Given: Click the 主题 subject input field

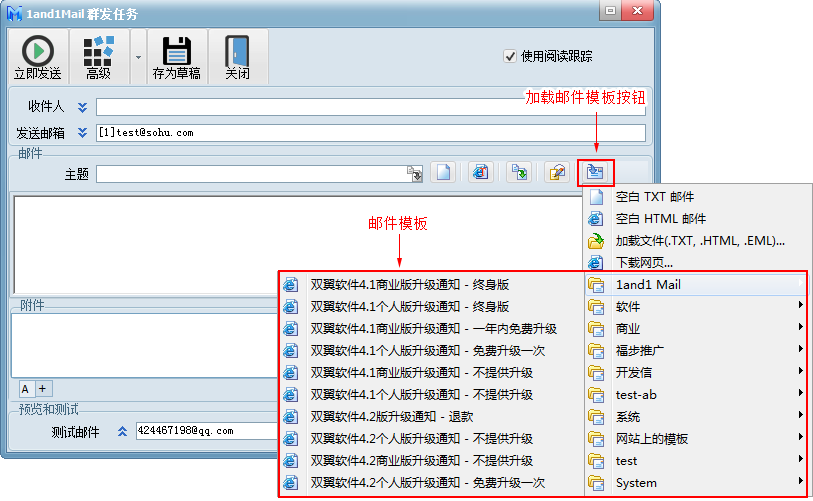Looking at the screenshot, I should [259, 174].
